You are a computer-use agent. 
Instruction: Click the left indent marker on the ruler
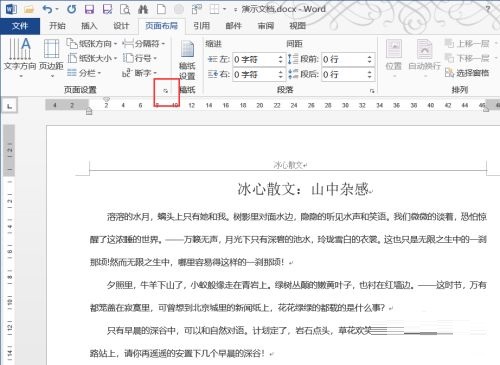point(89,112)
